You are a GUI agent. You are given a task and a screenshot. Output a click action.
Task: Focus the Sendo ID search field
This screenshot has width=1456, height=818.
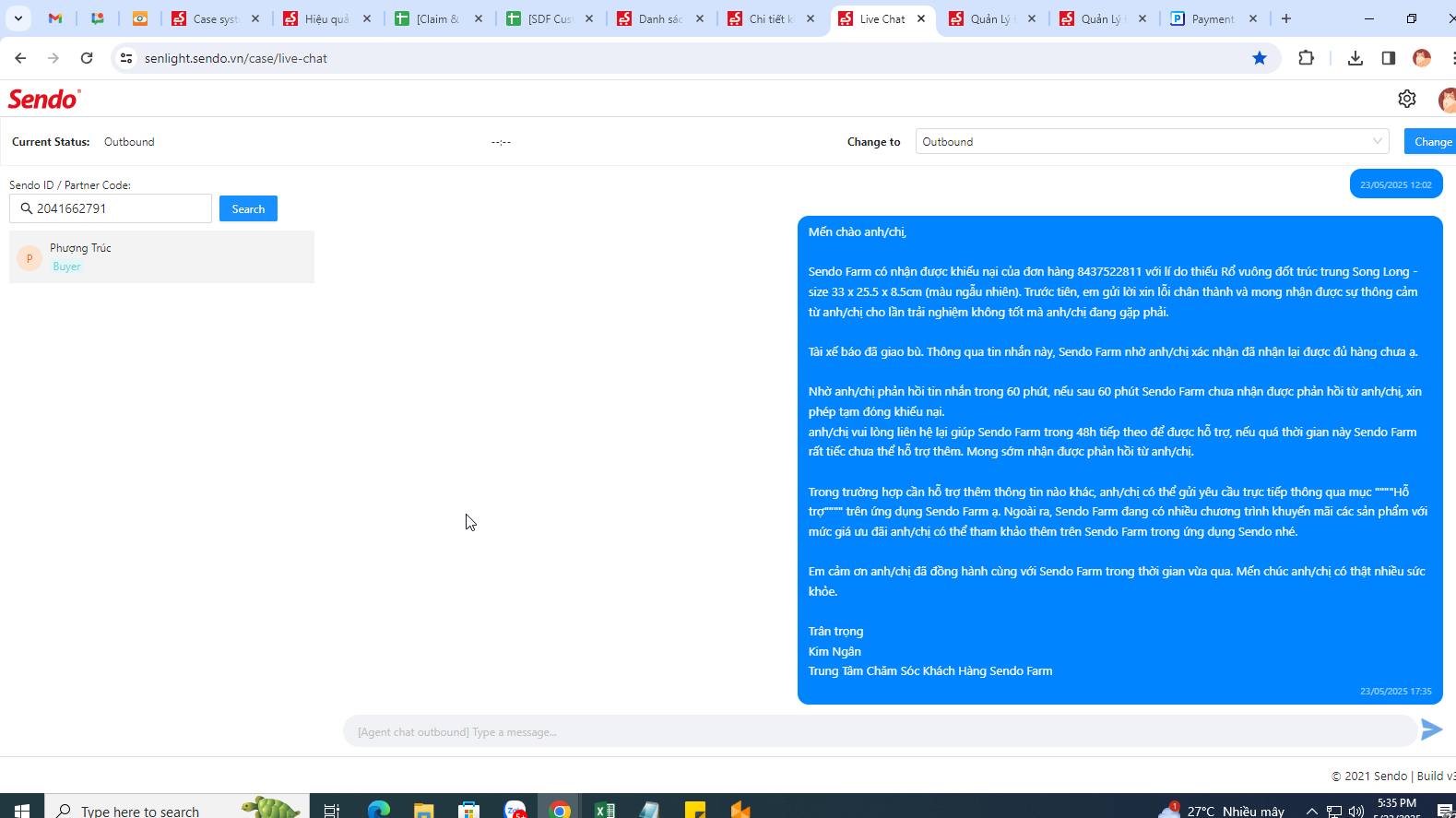(111, 208)
